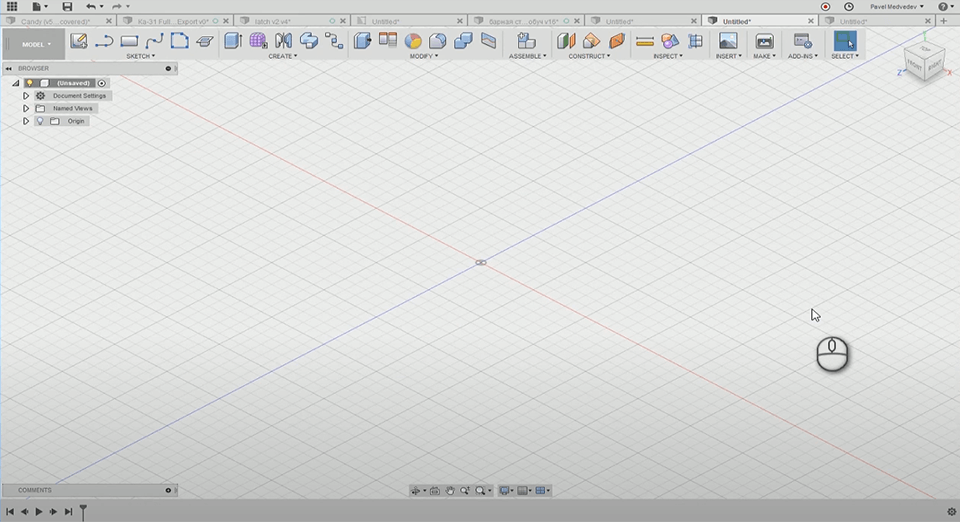The height and width of the screenshot is (522, 960).
Task: Select the Line sketch tool
Action: click(104, 41)
